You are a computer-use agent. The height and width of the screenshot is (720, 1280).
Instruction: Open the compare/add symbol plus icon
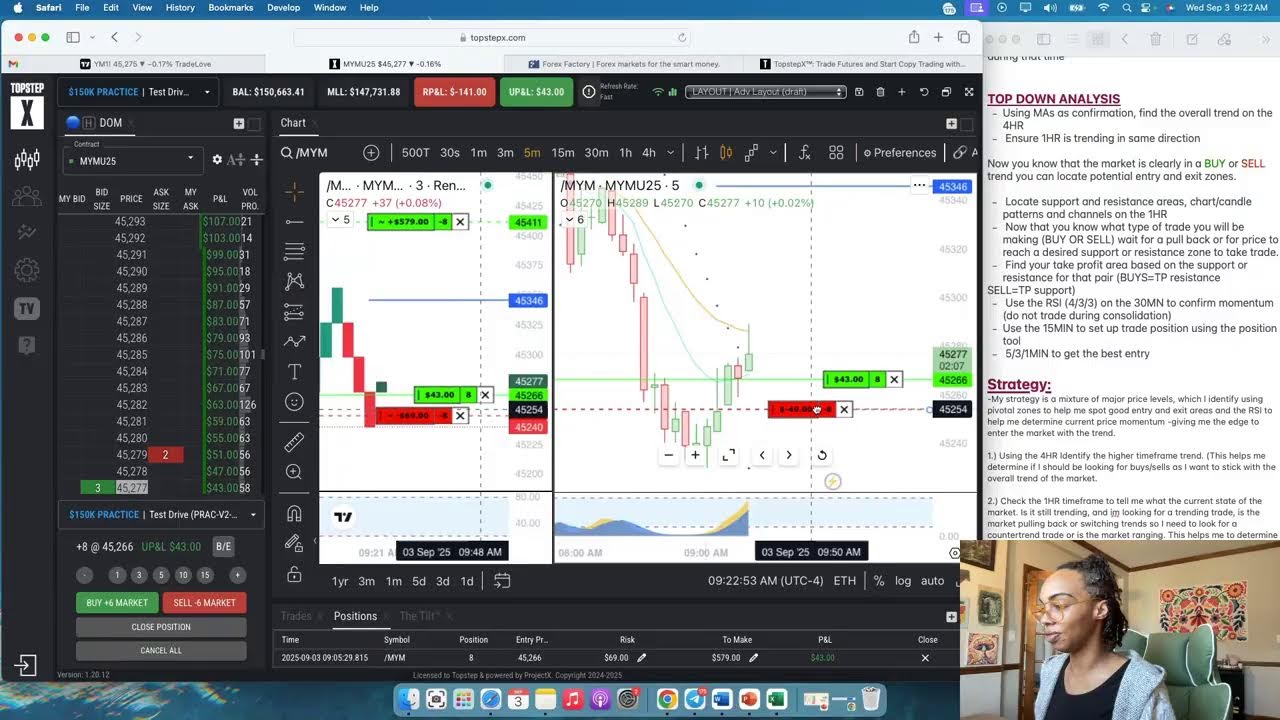point(371,153)
